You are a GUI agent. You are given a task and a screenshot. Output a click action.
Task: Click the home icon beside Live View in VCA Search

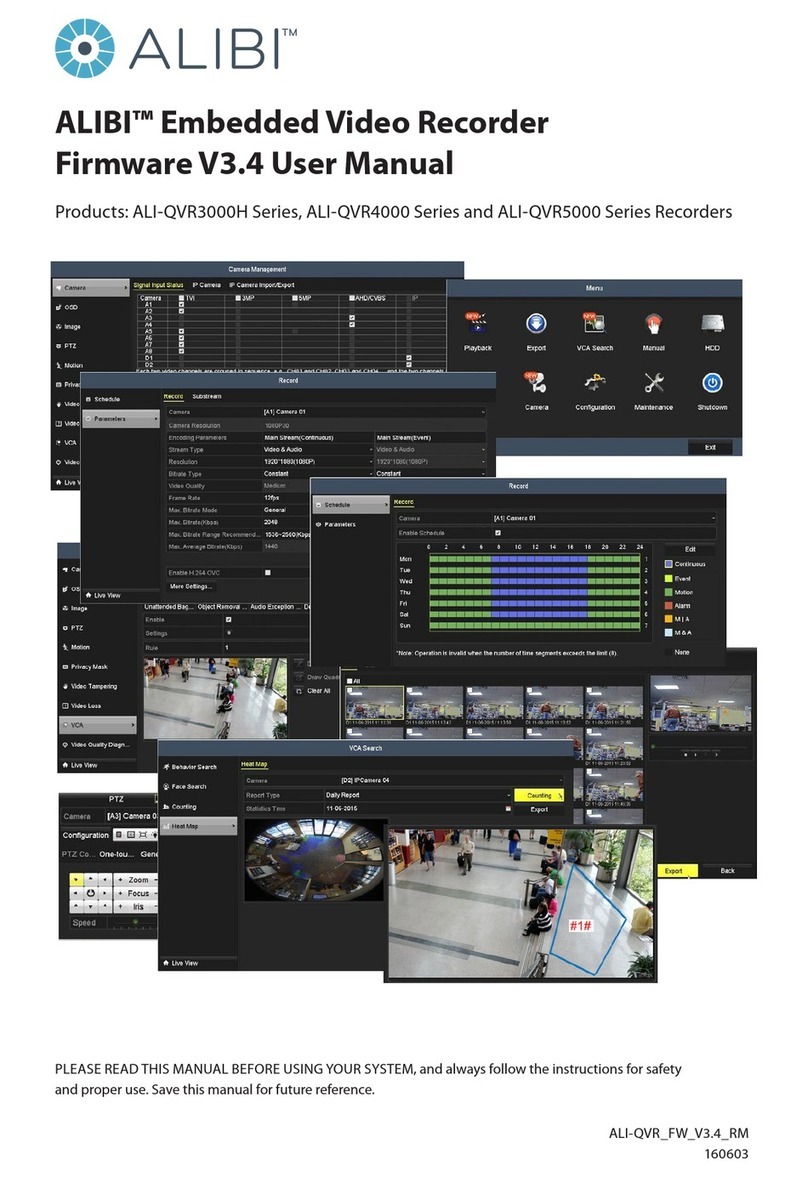point(166,963)
